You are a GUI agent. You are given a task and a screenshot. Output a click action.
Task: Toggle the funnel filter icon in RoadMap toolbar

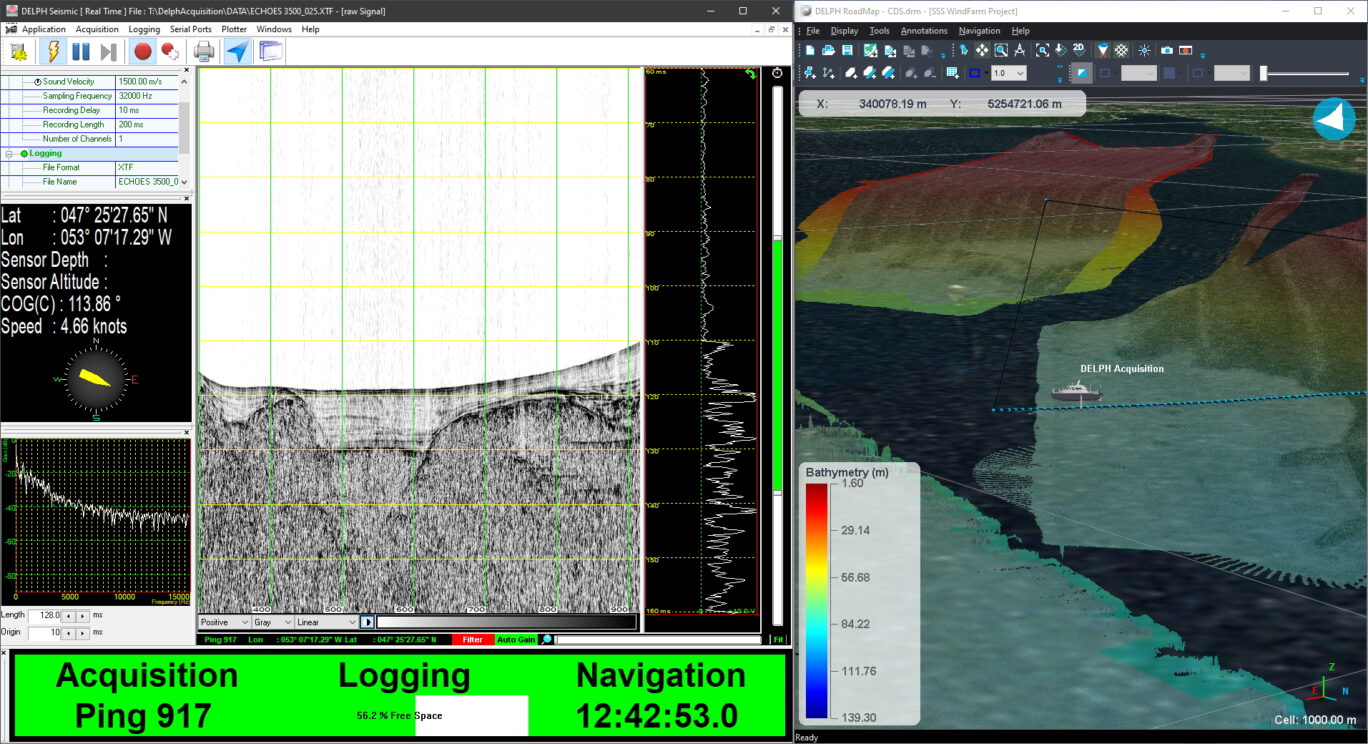[x=1103, y=50]
